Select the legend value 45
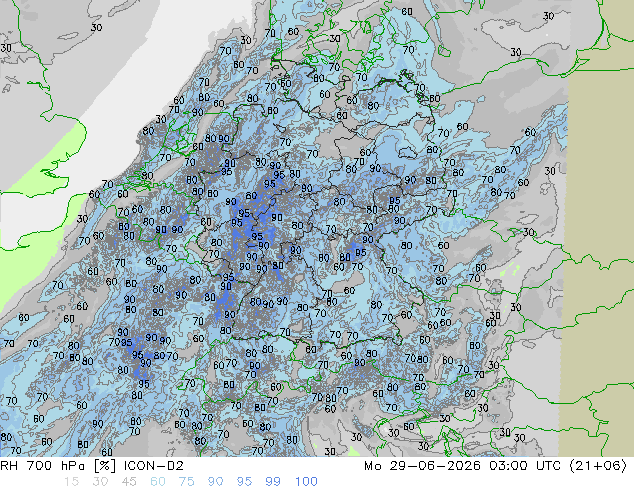 tap(129, 482)
